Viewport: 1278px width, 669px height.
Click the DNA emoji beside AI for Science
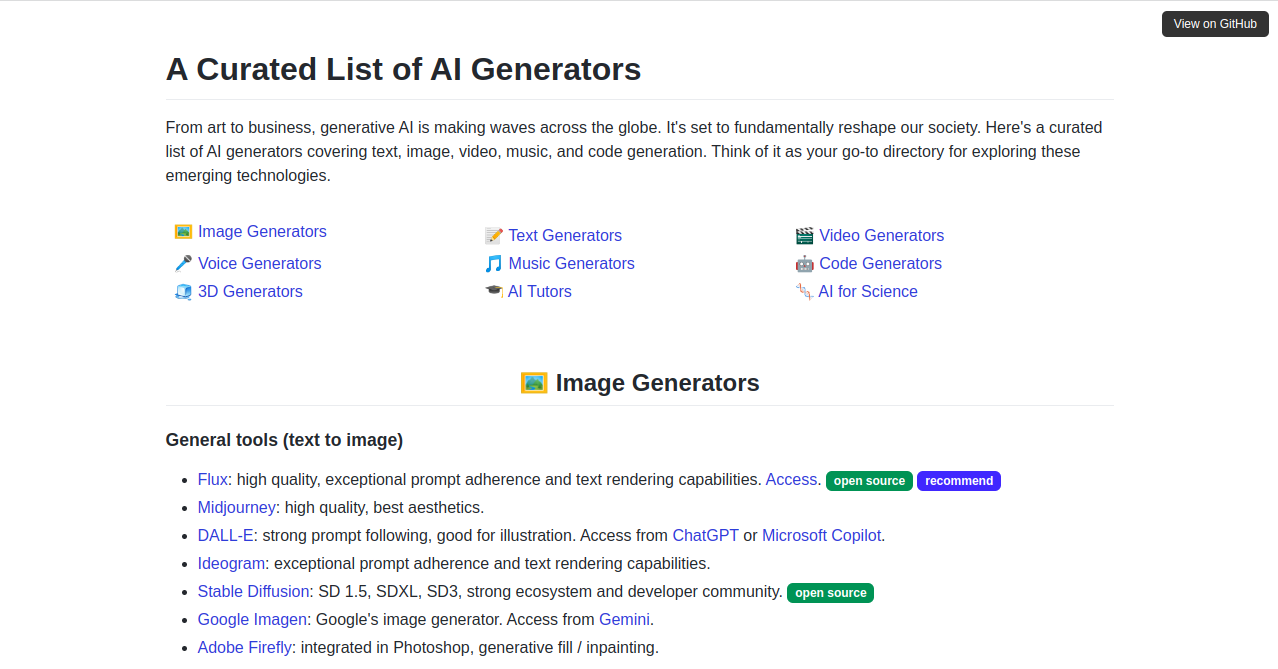pos(804,292)
